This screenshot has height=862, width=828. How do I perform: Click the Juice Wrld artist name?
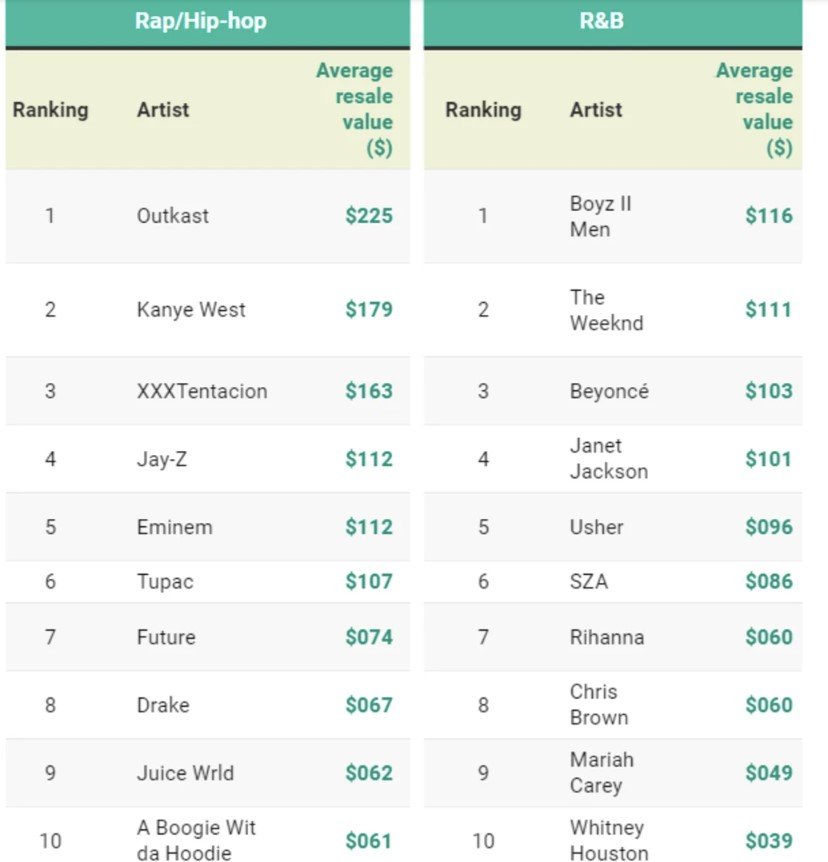tap(185, 773)
